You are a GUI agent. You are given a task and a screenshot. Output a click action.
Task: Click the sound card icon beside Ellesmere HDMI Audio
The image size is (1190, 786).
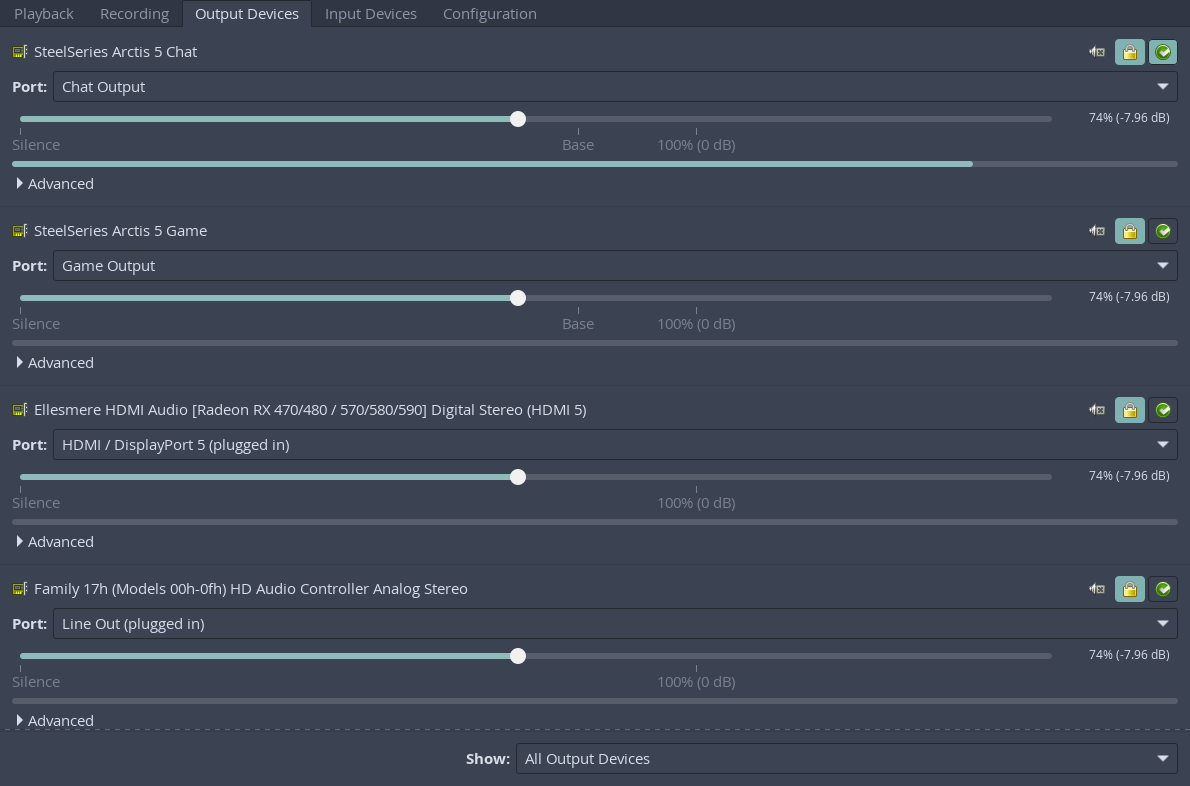20,410
